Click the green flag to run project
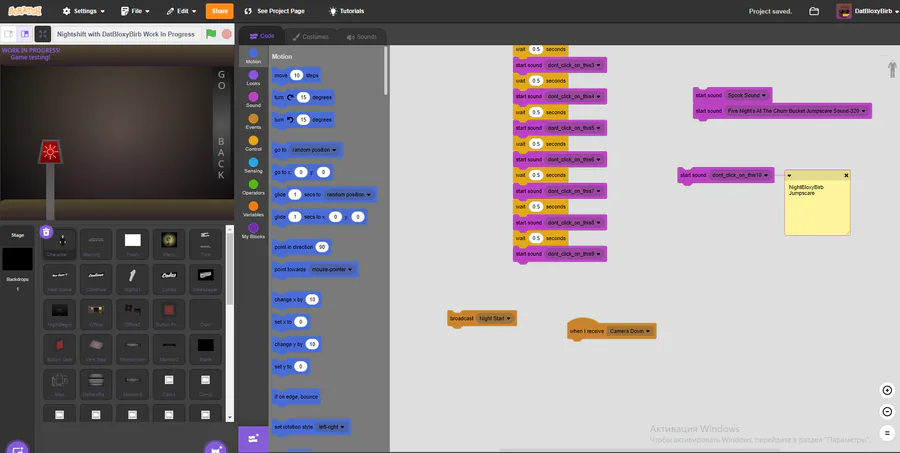 [211, 34]
